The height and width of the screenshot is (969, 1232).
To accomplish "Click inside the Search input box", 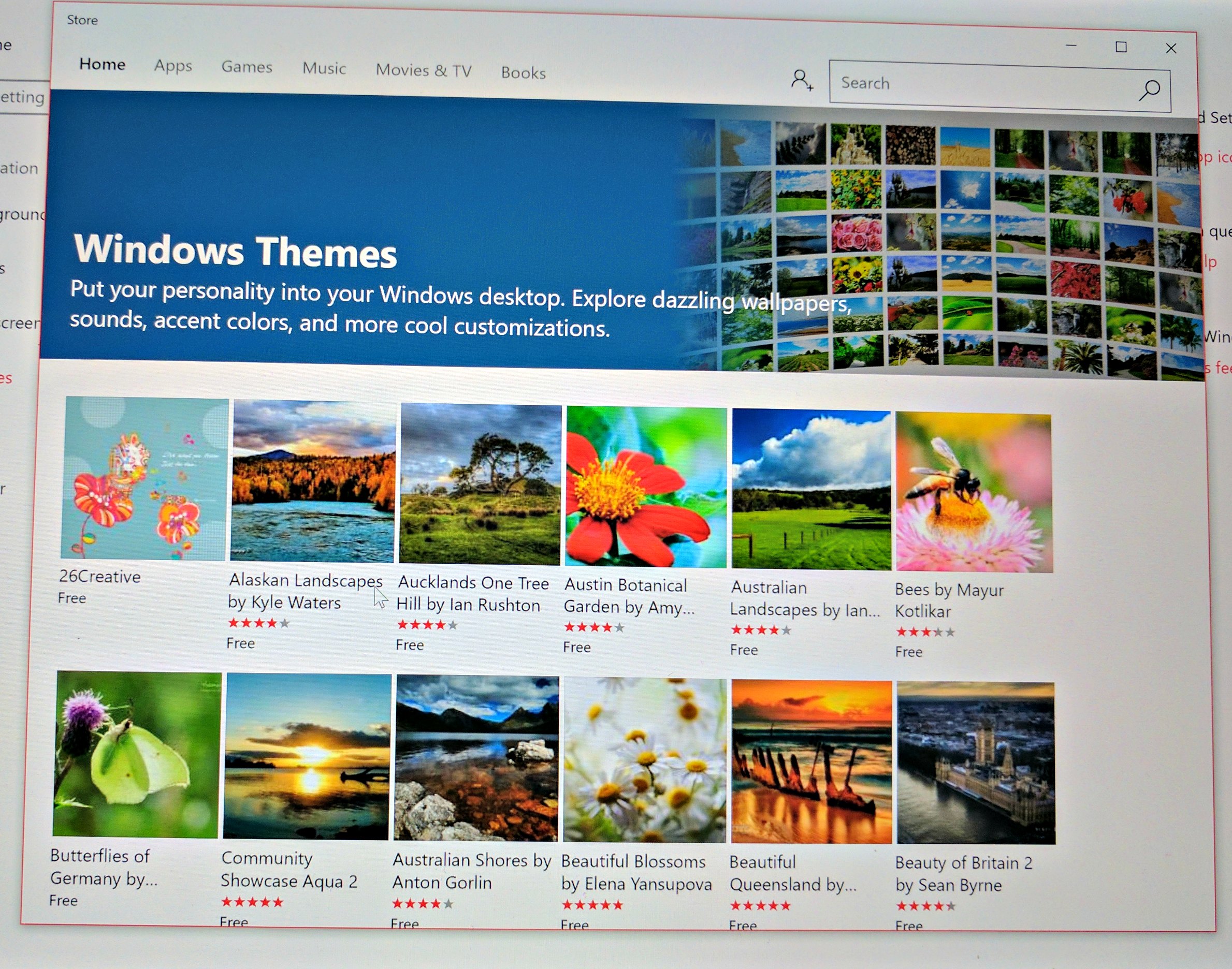I will [x=1000, y=86].
